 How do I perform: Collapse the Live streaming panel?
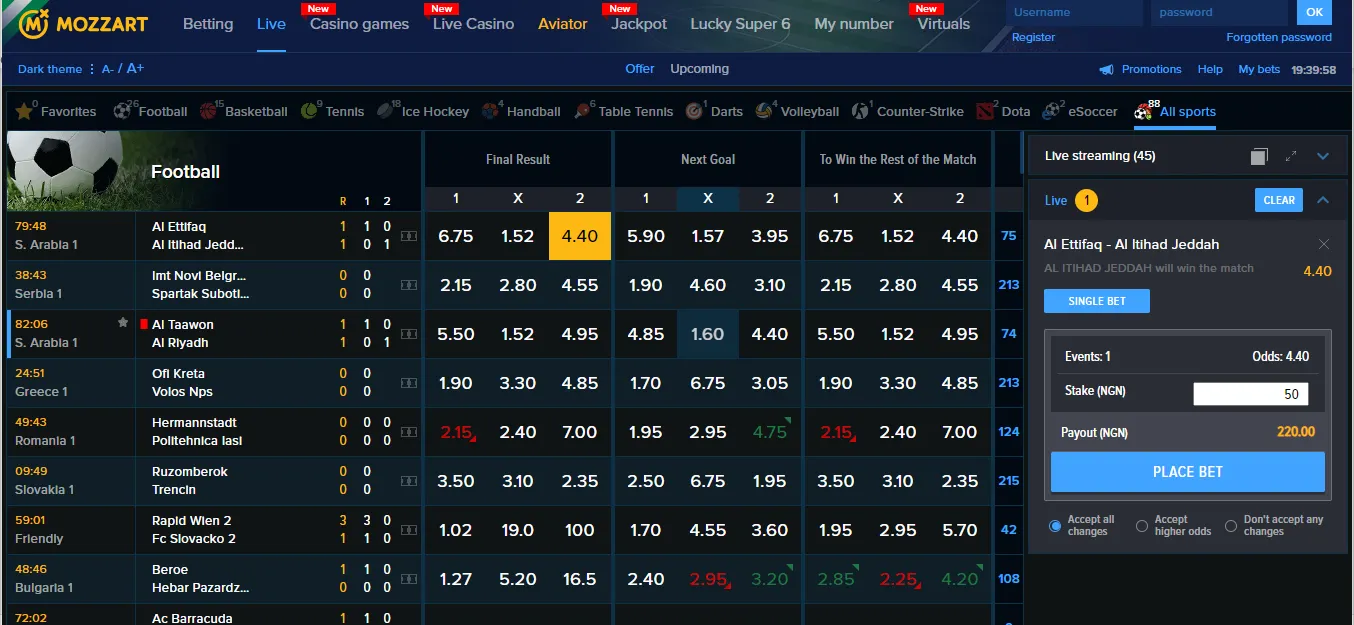point(1323,156)
